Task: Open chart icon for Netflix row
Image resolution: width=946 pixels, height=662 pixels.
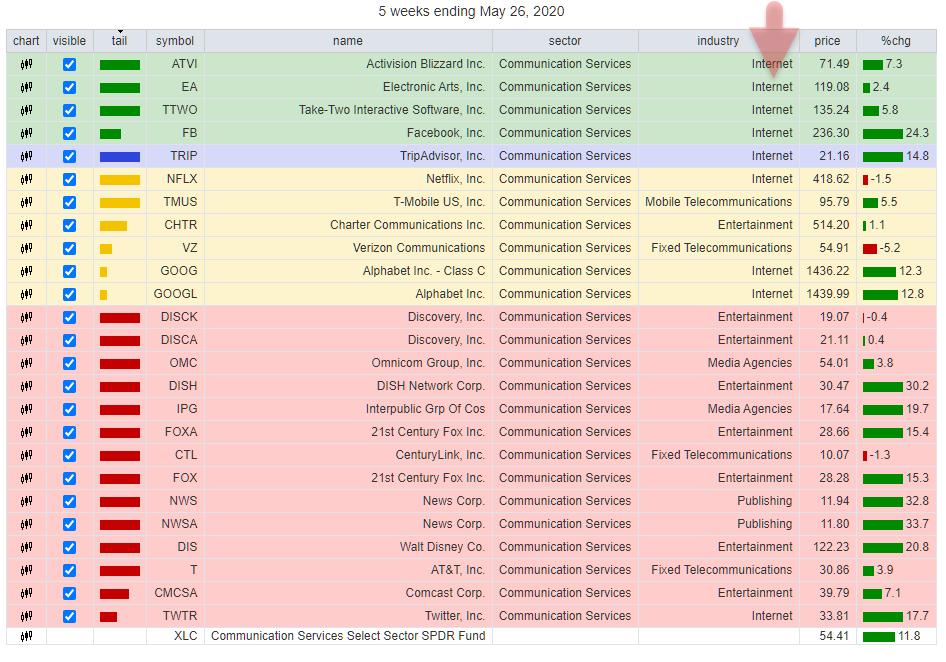Action: tap(26, 179)
